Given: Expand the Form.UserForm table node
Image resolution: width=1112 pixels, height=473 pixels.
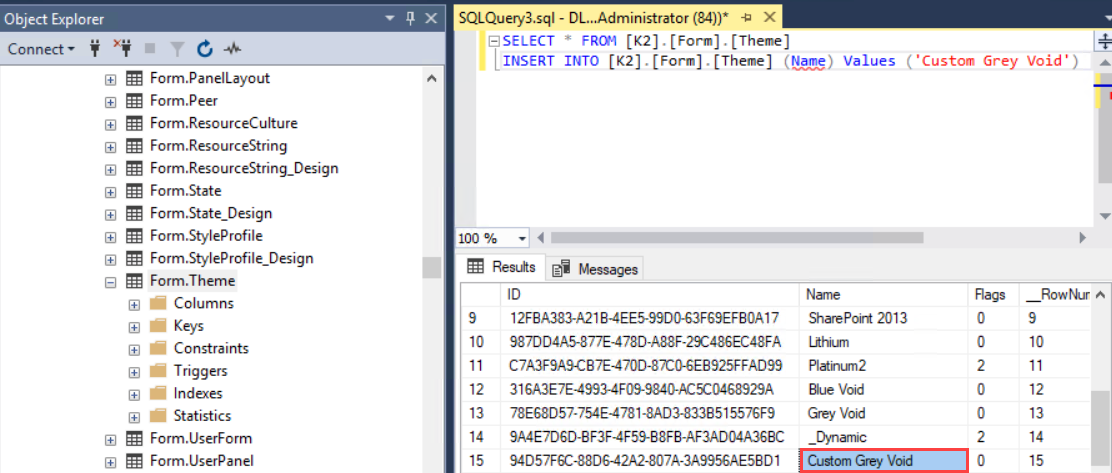Looking at the screenshot, I should (x=110, y=439).
